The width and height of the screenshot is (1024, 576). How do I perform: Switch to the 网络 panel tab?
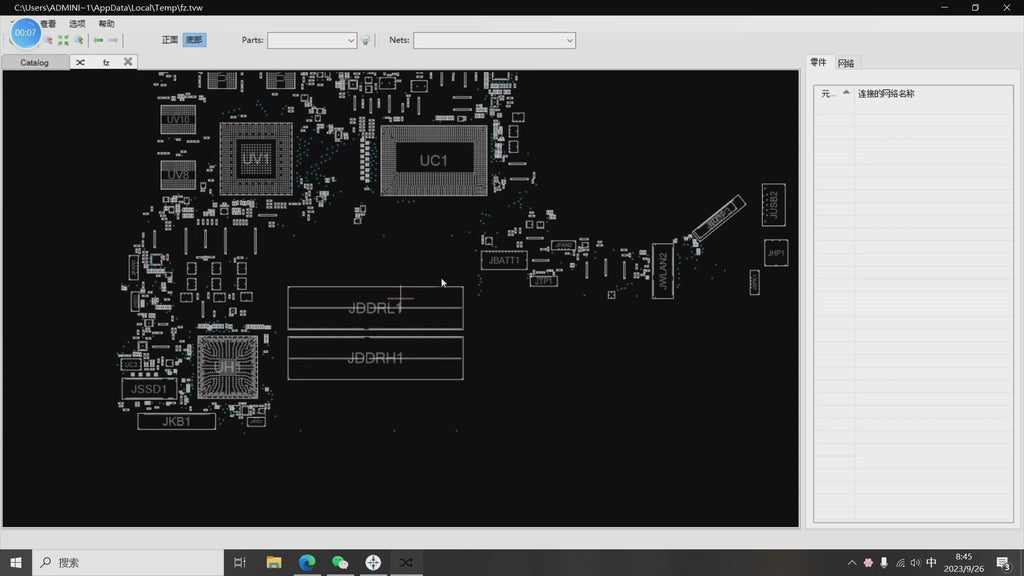click(x=846, y=63)
